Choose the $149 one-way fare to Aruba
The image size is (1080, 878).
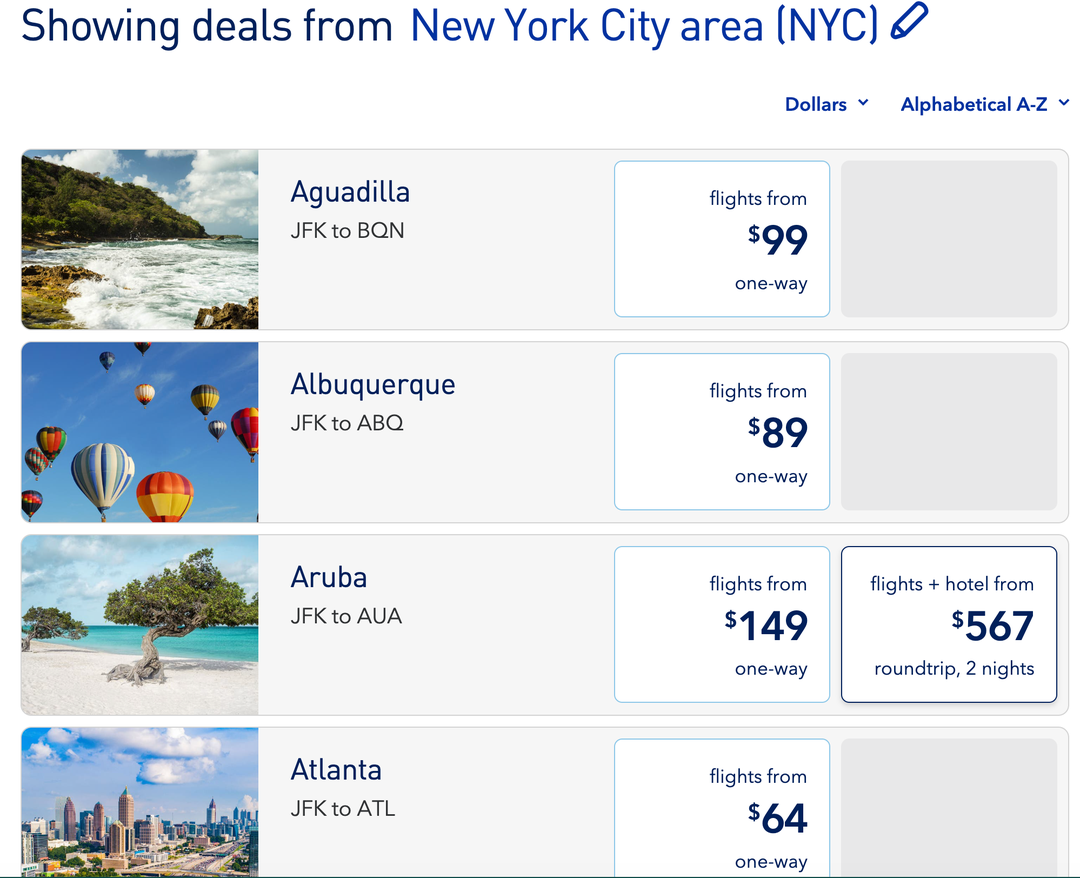pos(722,624)
